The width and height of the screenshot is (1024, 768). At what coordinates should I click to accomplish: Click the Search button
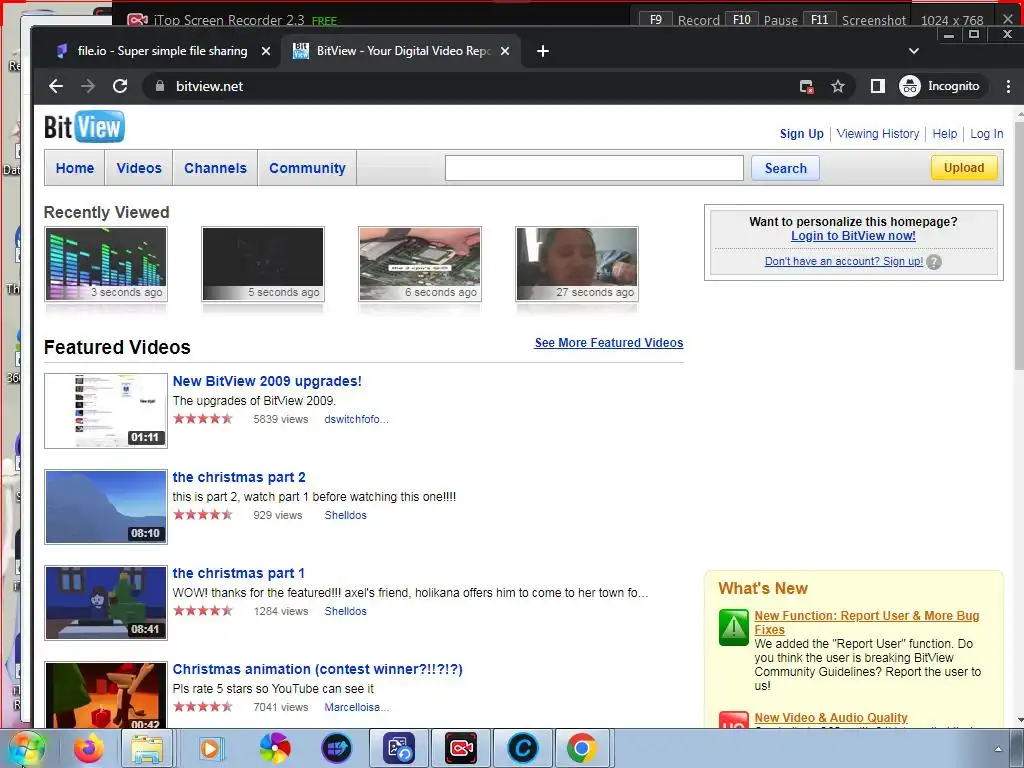786,168
